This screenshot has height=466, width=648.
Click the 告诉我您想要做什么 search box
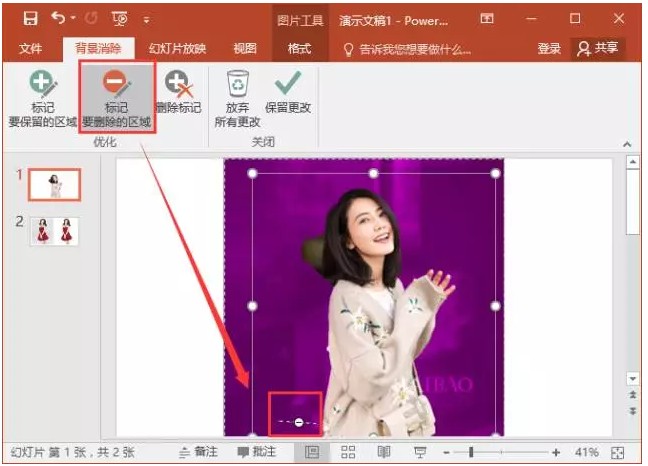tap(407, 50)
